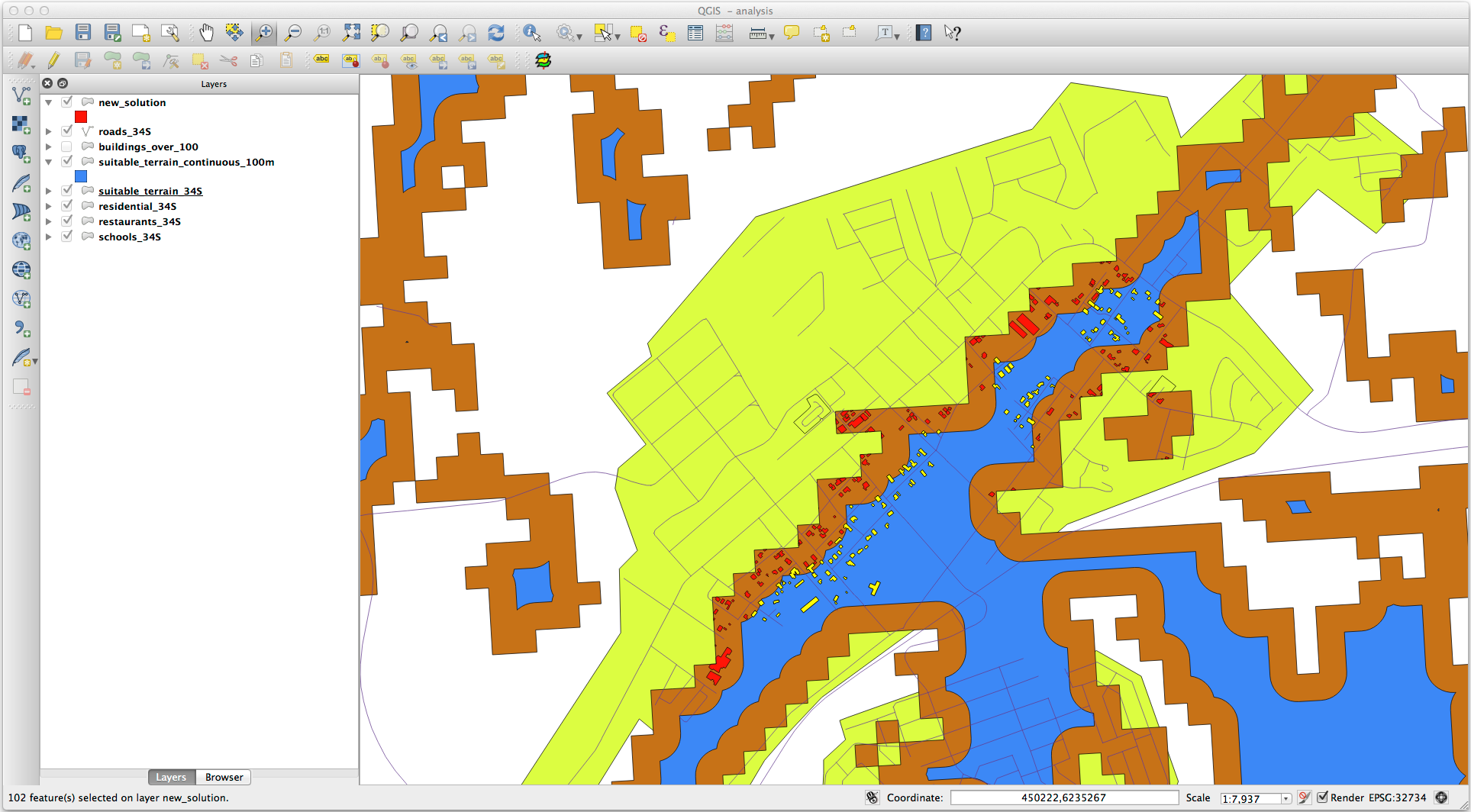Toggle editing with the pencil icon
Image resolution: width=1471 pixels, height=812 pixels.
pyautogui.click(x=53, y=61)
